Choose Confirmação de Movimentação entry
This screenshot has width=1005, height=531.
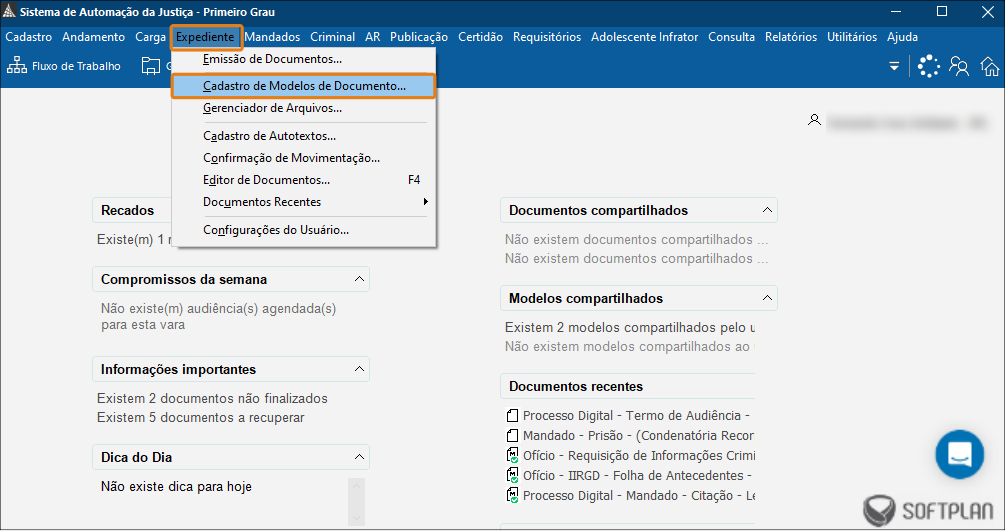coord(304,158)
